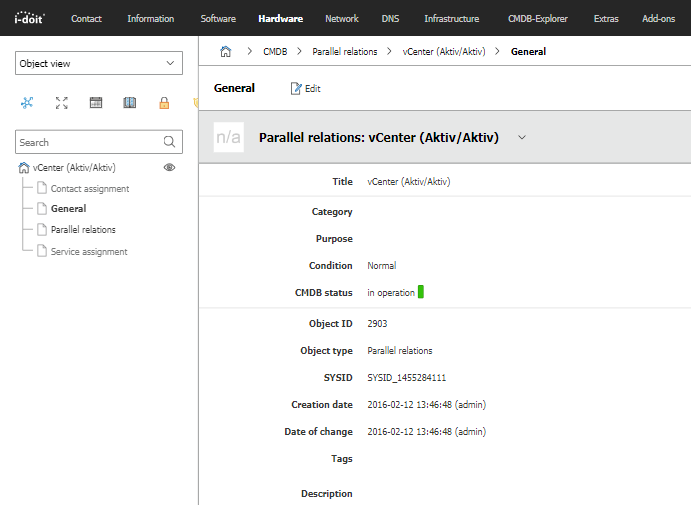The width and height of the screenshot is (691, 505).
Task: Click the SYSID_1455284111 value
Action: pos(407,378)
